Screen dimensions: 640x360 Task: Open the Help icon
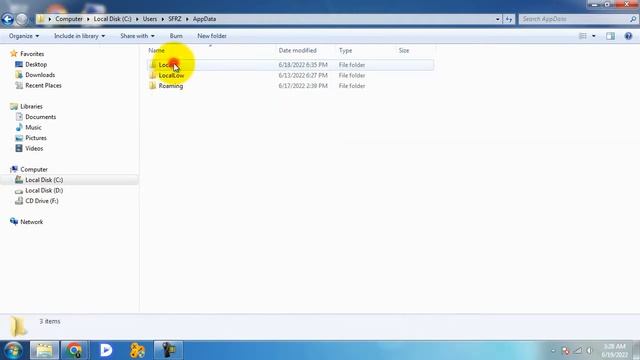point(628,36)
